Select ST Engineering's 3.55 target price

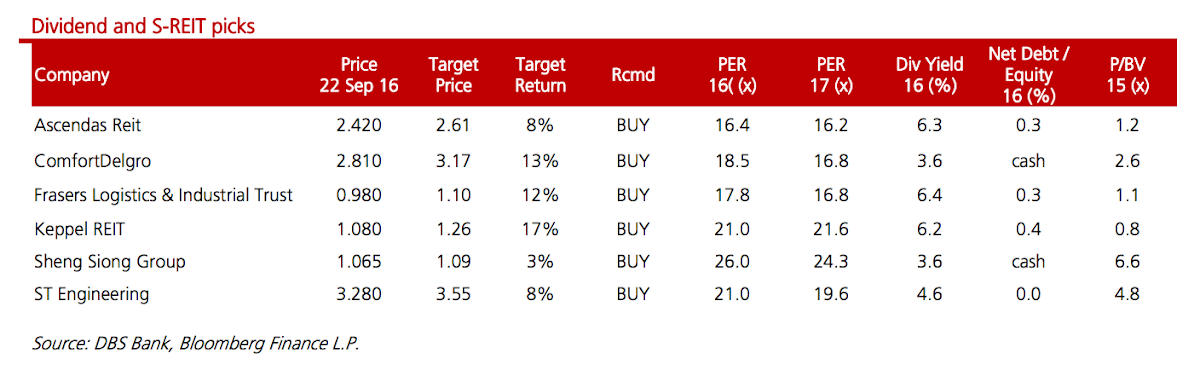point(454,295)
